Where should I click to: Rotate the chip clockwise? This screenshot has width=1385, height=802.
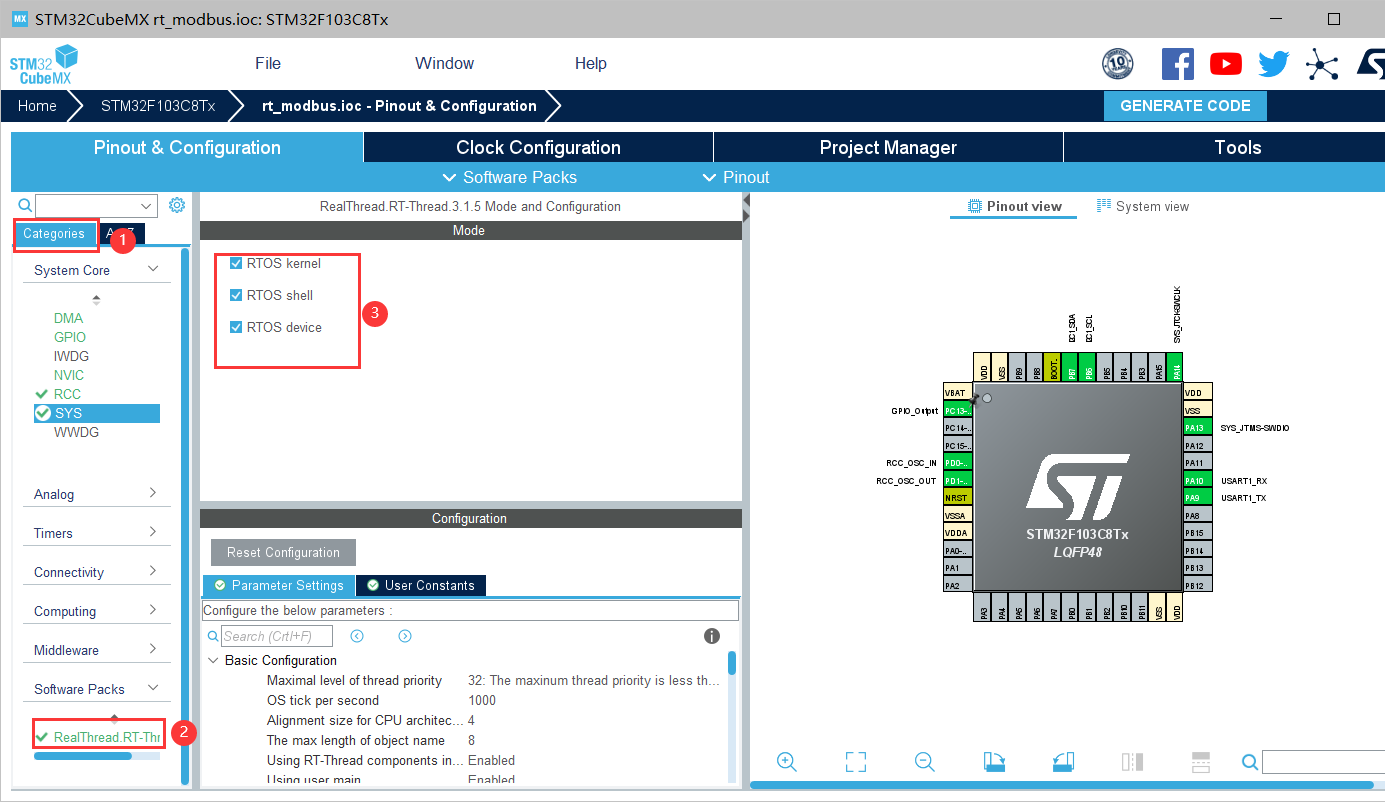(x=994, y=762)
